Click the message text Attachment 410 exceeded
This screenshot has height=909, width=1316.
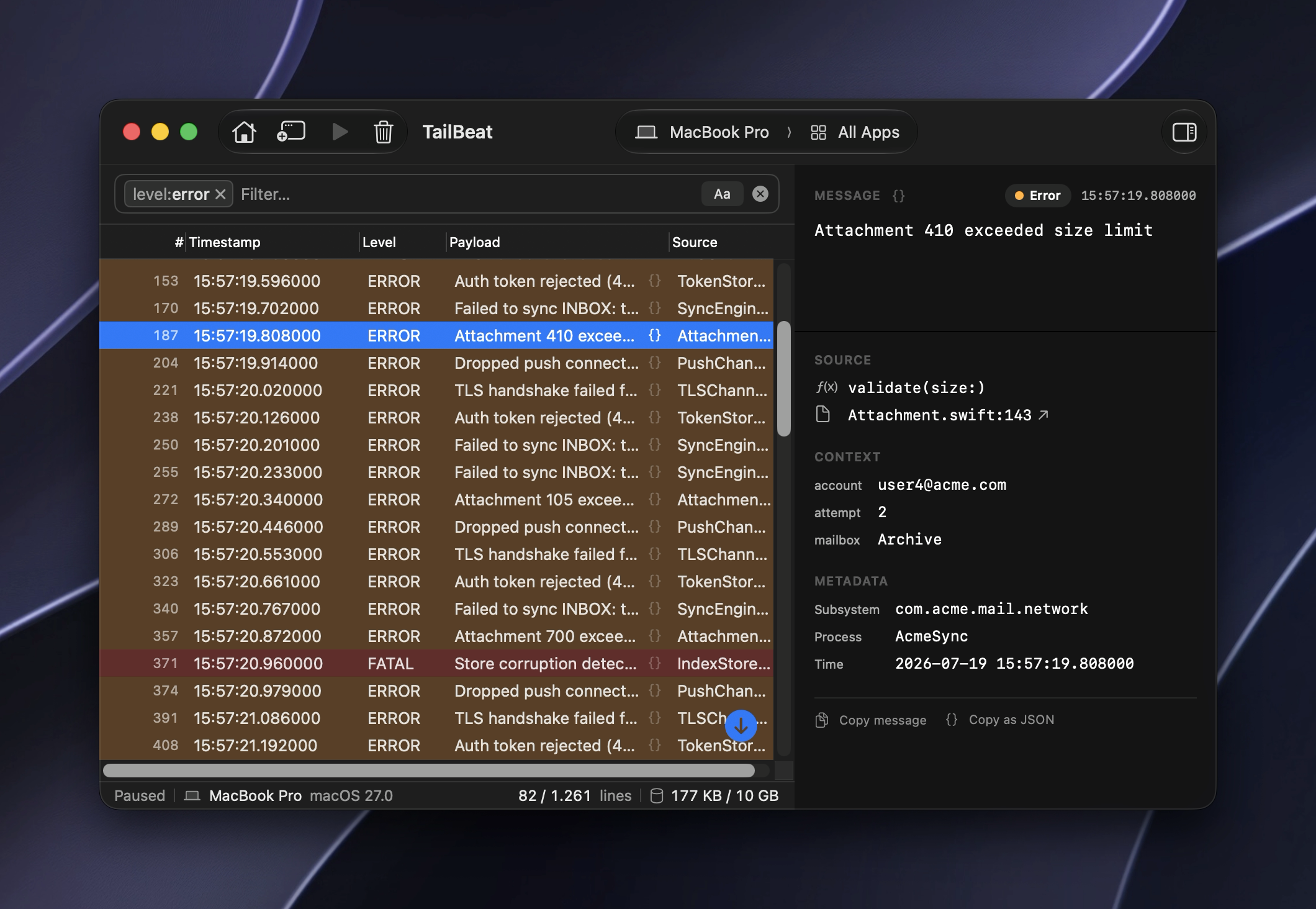pos(983,230)
